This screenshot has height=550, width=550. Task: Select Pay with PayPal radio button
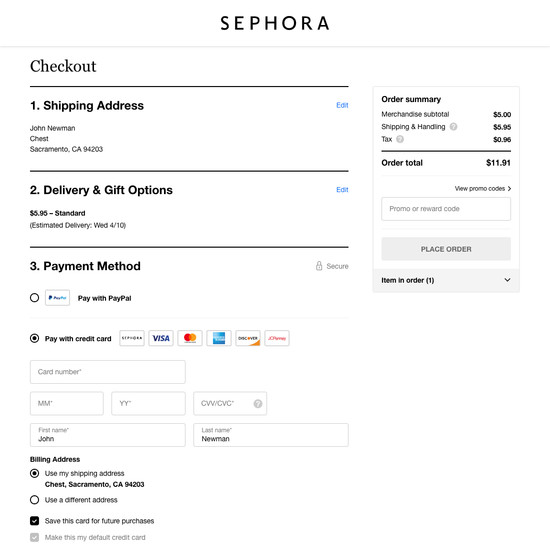coord(34,298)
